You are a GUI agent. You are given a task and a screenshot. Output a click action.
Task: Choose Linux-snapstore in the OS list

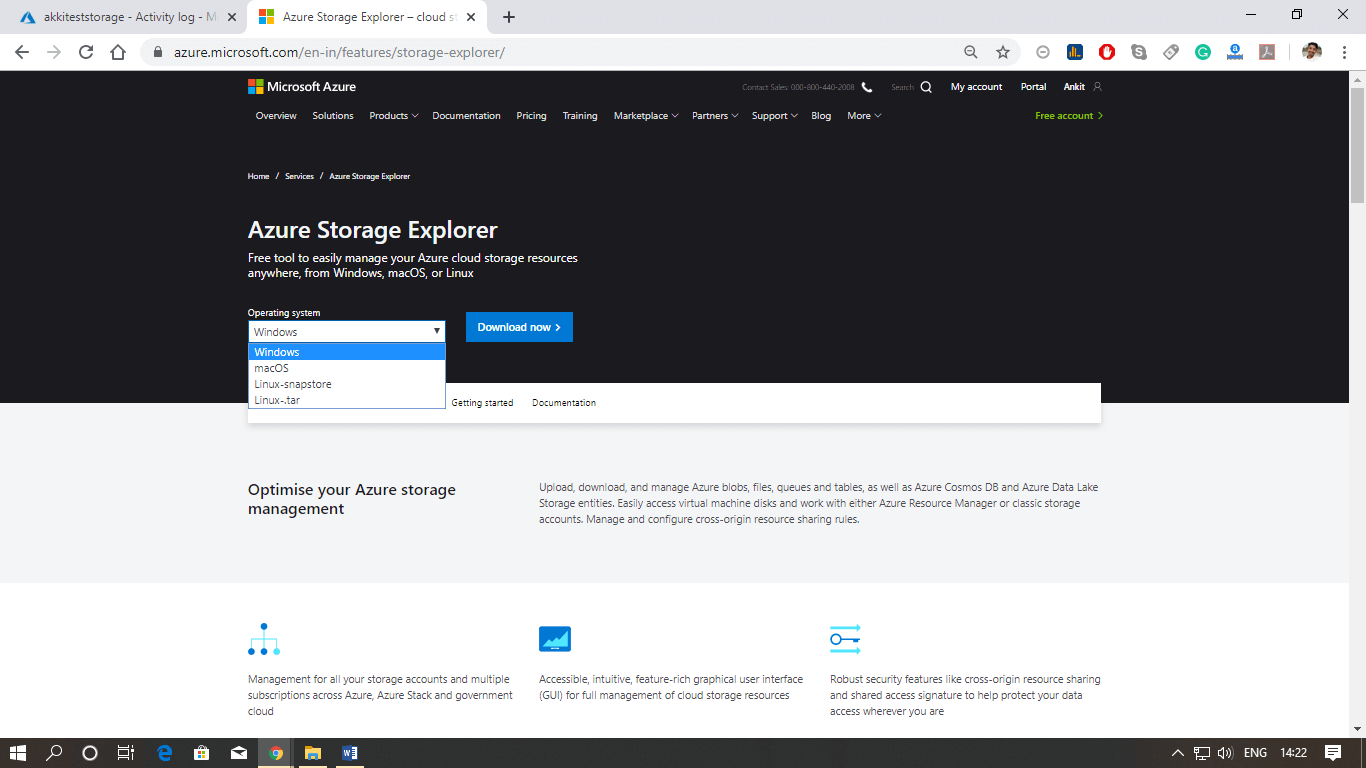[346, 384]
